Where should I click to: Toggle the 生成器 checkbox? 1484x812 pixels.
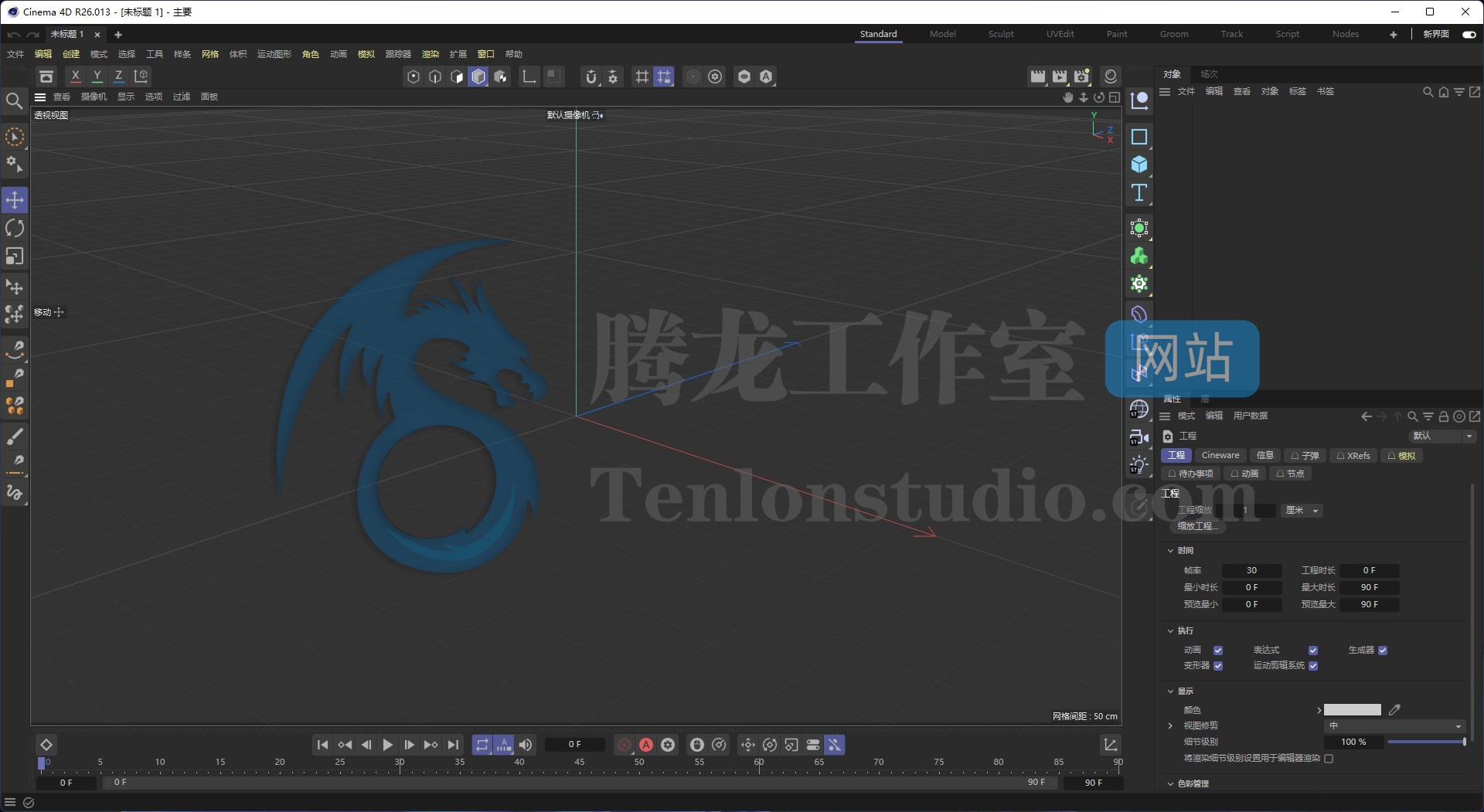[1383, 650]
